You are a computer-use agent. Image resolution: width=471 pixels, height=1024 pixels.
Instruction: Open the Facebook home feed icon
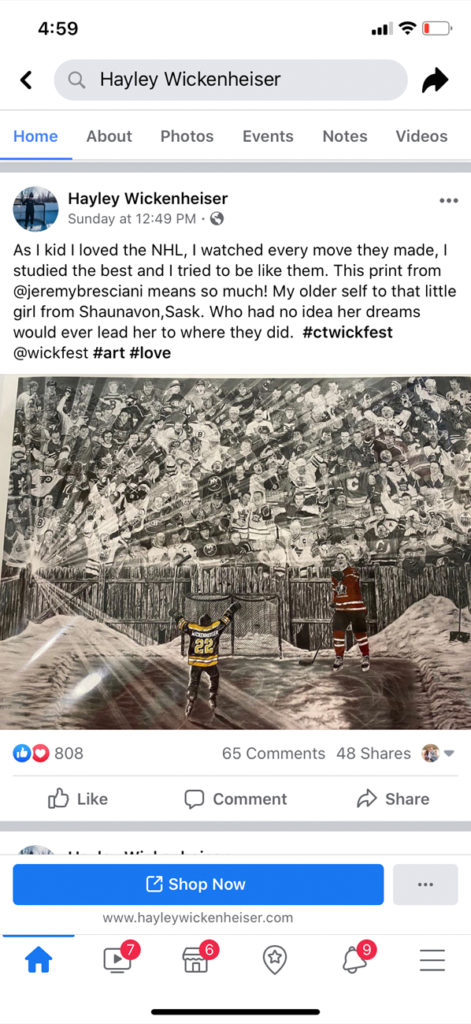38,960
